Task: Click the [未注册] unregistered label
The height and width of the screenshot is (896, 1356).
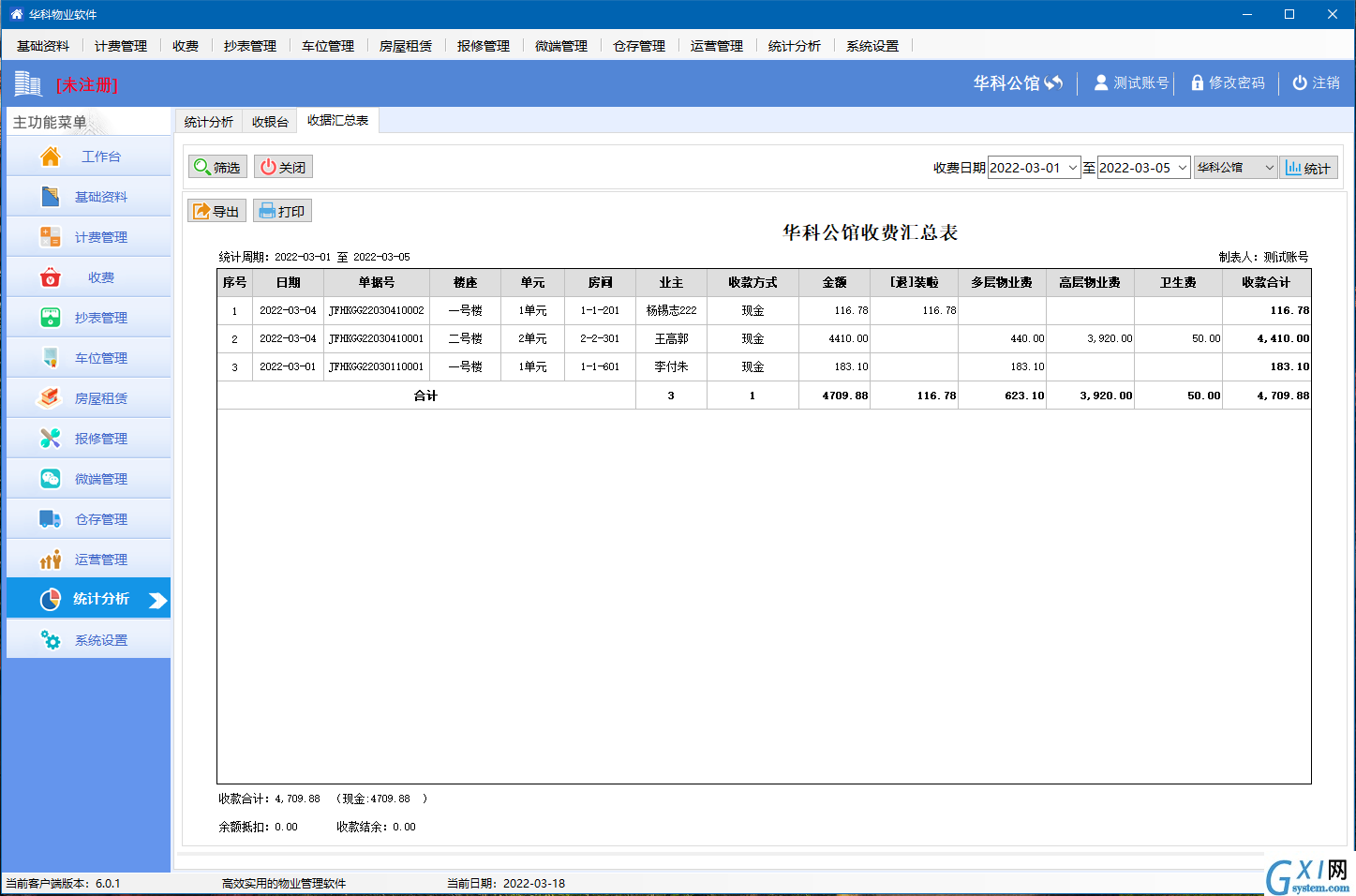Action: [87, 84]
